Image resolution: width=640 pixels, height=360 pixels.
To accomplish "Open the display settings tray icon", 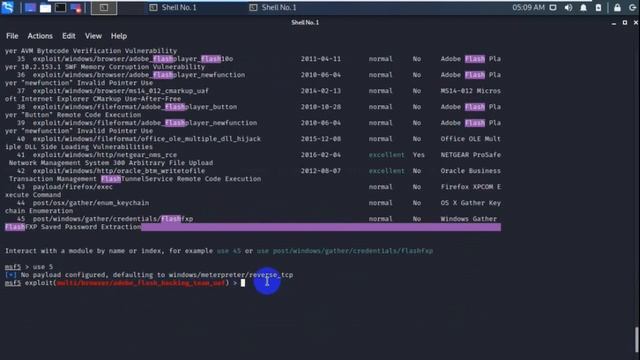I will (553, 8).
